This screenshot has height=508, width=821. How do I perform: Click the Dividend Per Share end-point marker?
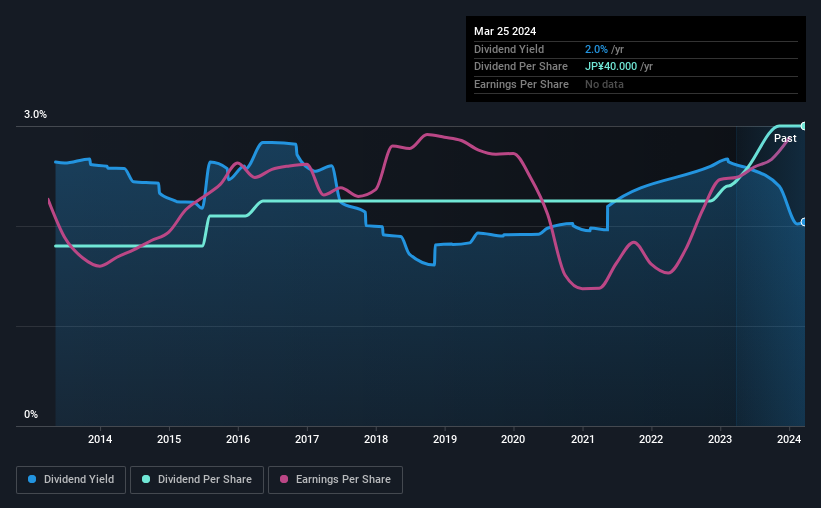click(804, 126)
